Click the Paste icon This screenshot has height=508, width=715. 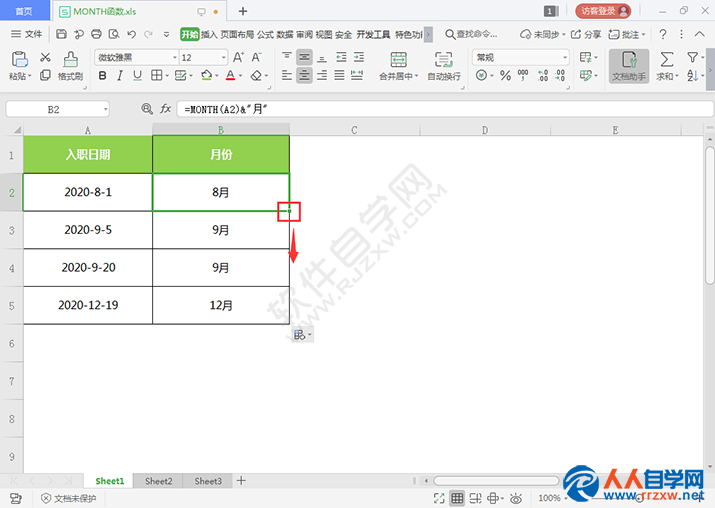pyautogui.click(x=20, y=59)
